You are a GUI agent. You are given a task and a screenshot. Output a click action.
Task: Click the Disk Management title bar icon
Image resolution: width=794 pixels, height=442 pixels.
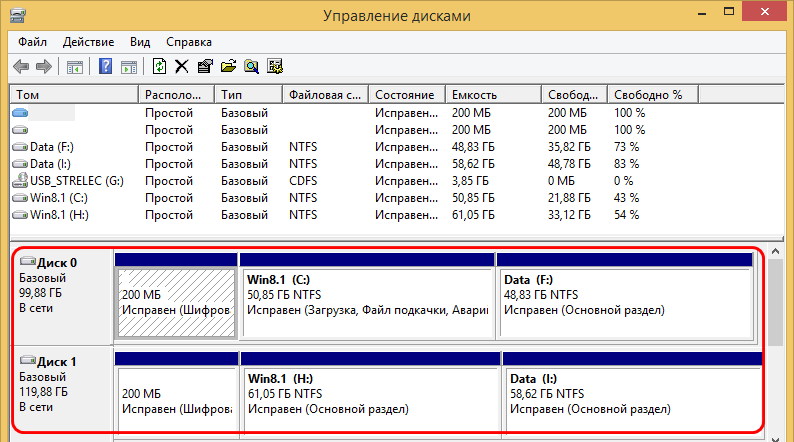coord(17,15)
